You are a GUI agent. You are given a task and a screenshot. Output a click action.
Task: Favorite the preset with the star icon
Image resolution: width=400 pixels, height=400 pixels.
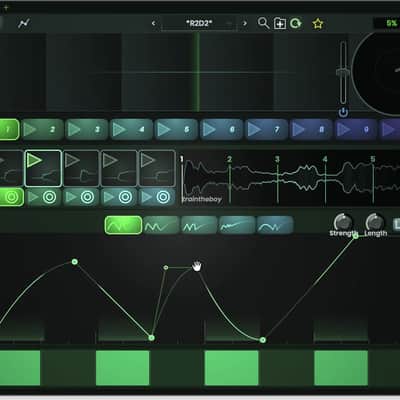click(x=318, y=24)
